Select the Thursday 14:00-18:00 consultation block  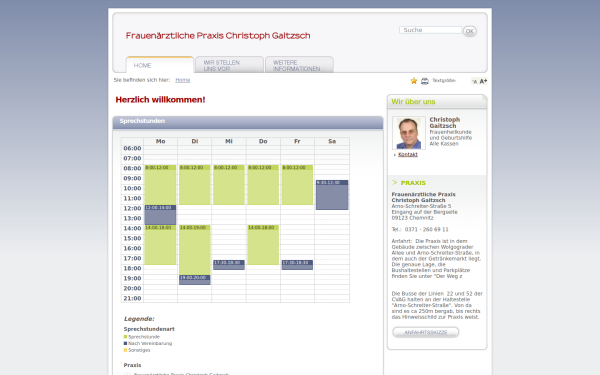click(263, 245)
